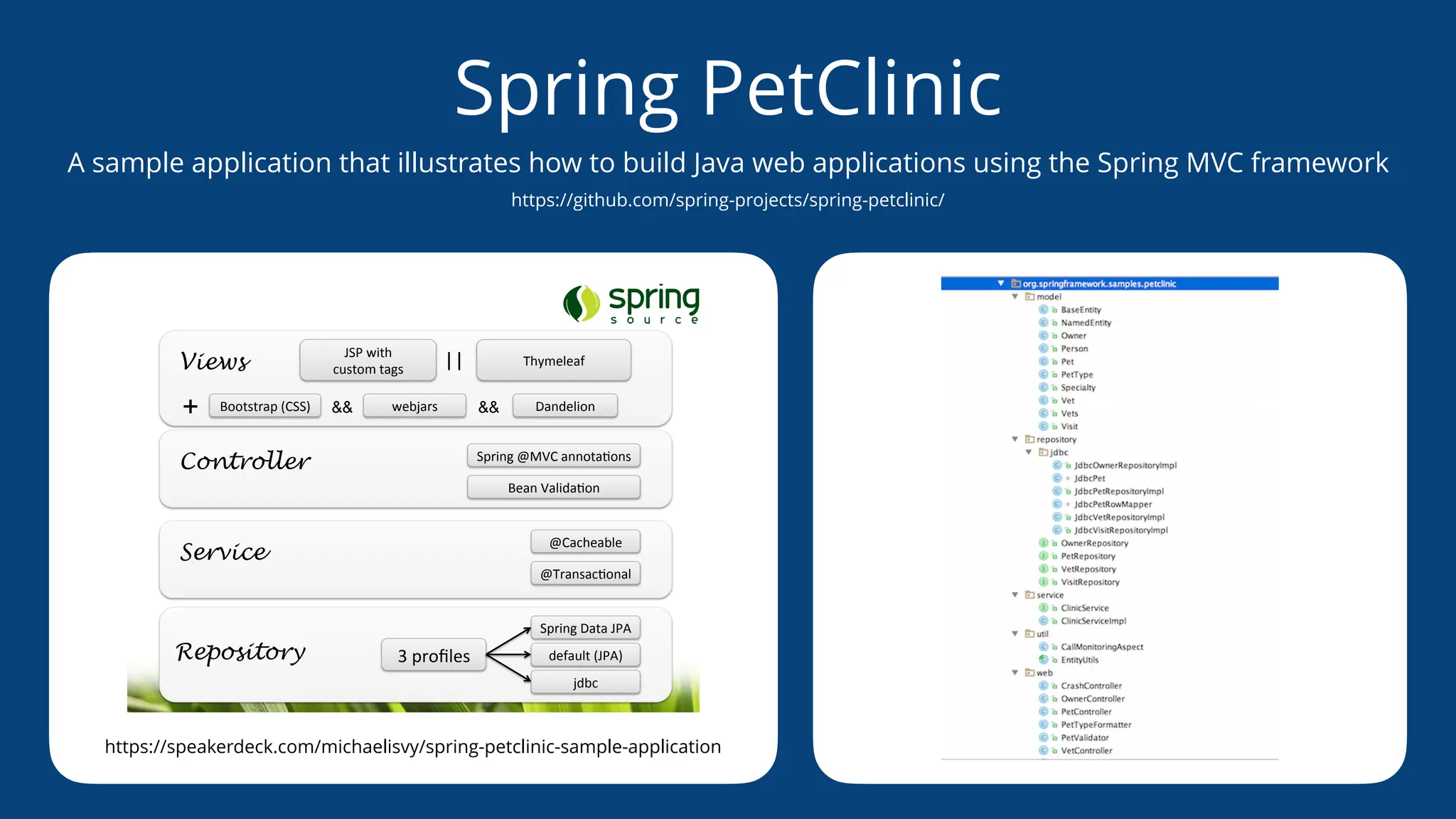The image size is (1456, 819).
Task: Click the folder icon beside util
Action: pos(1029,633)
